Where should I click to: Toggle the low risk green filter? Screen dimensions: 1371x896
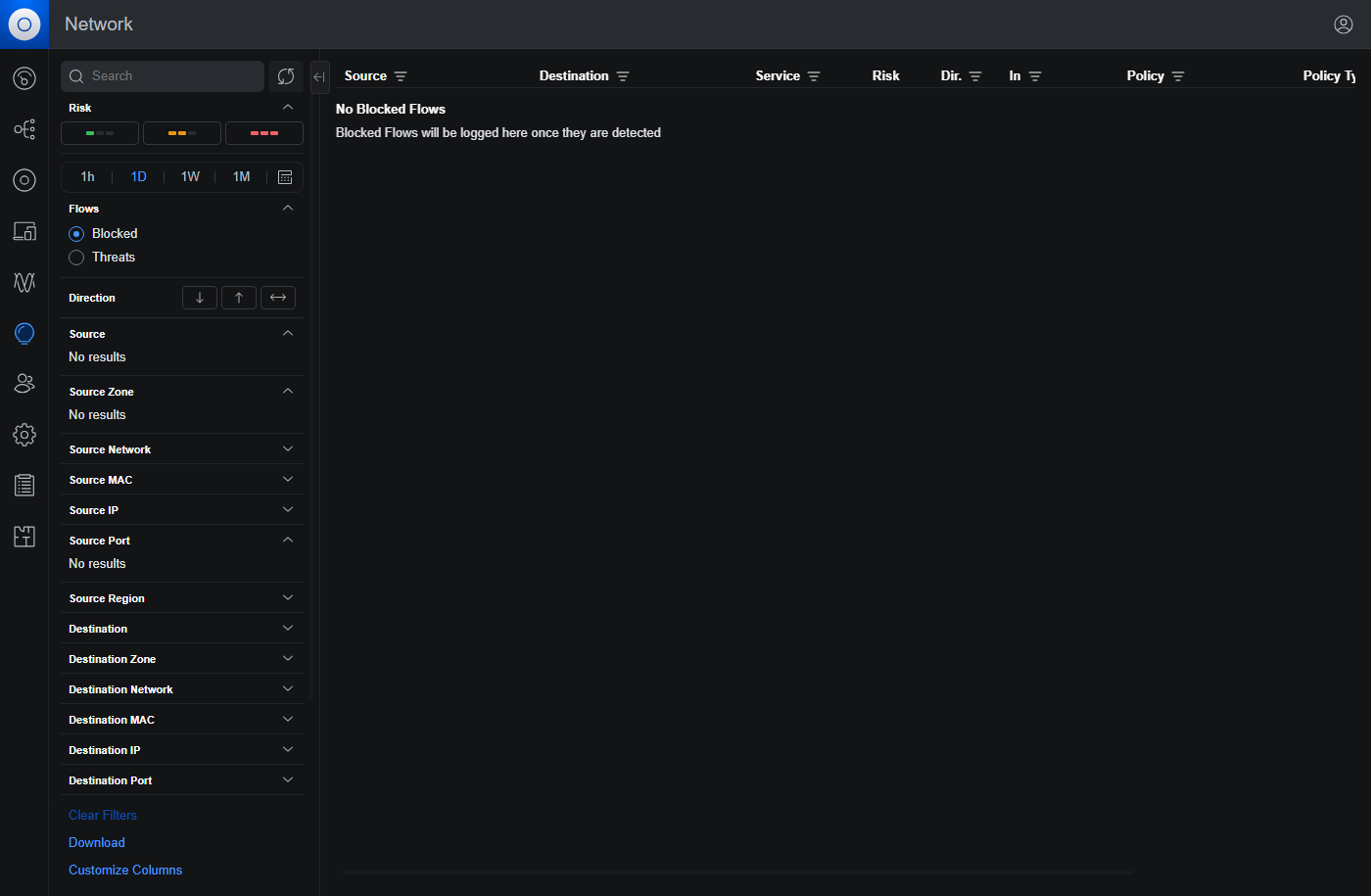click(100, 133)
